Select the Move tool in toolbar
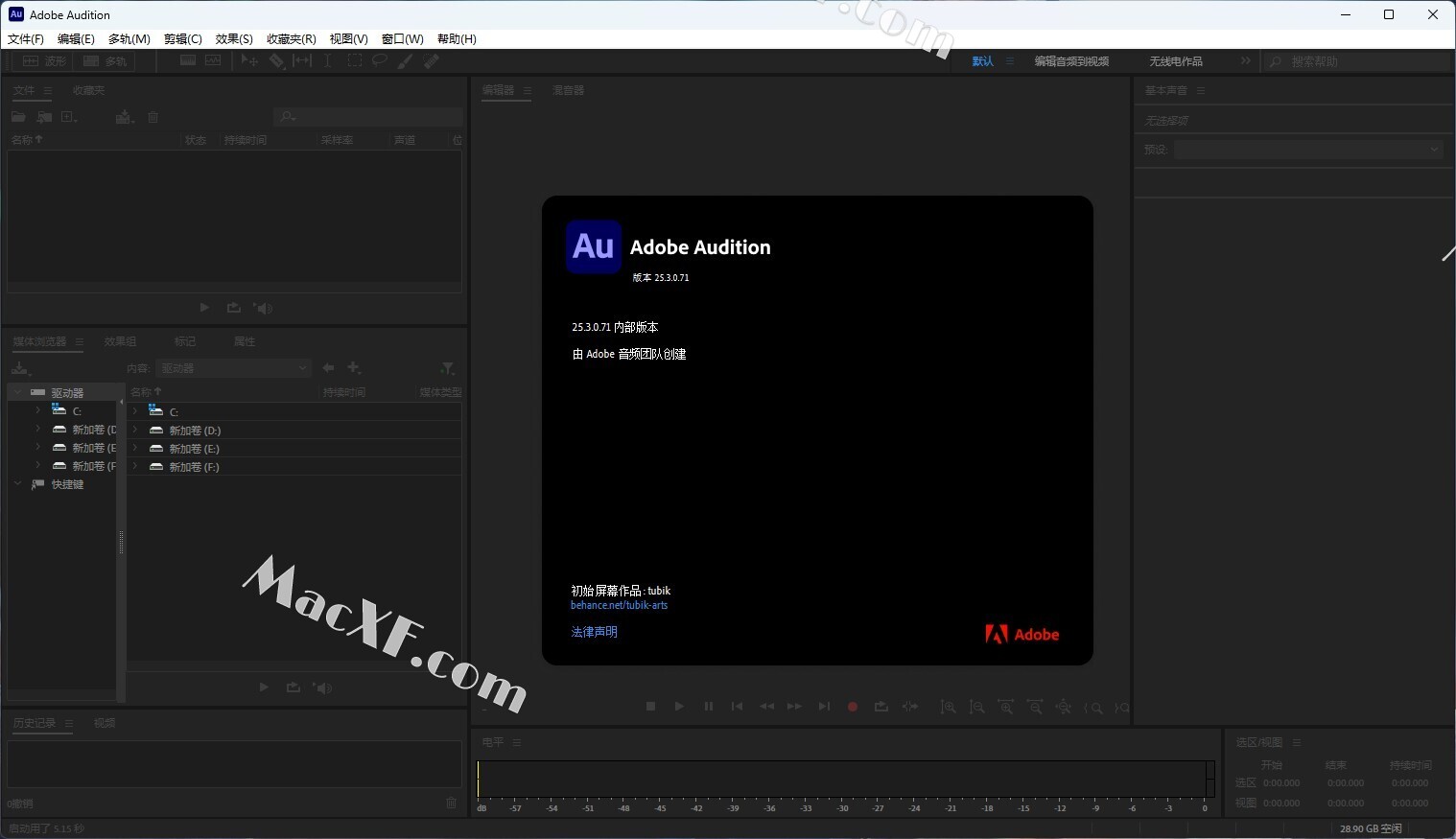Image resolution: width=1456 pixels, height=839 pixels. click(x=249, y=60)
